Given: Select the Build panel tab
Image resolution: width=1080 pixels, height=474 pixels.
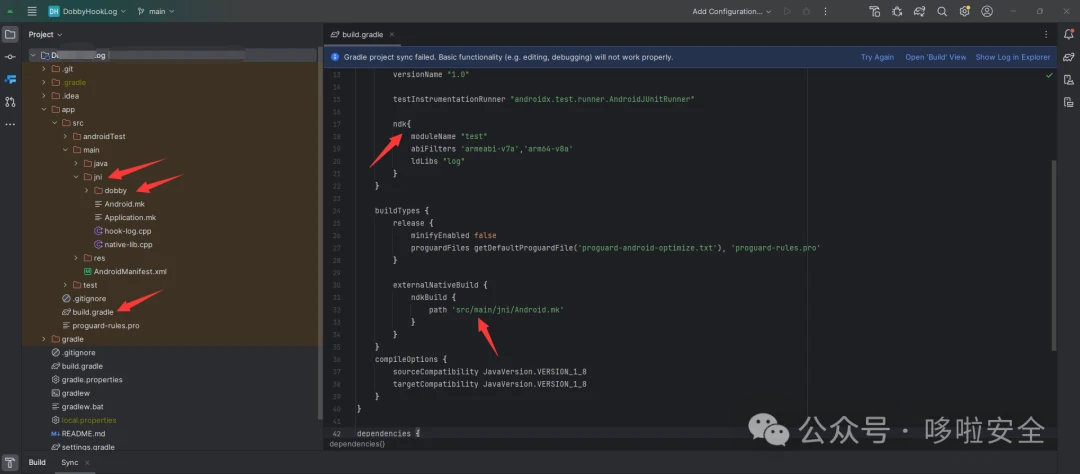Looking at the screenshot, I should (x=37, y=462).
